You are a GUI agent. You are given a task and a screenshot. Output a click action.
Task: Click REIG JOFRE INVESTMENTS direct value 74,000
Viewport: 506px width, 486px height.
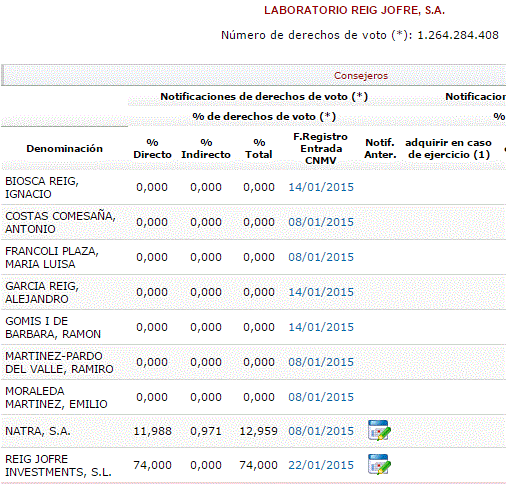tap(152, 465)
